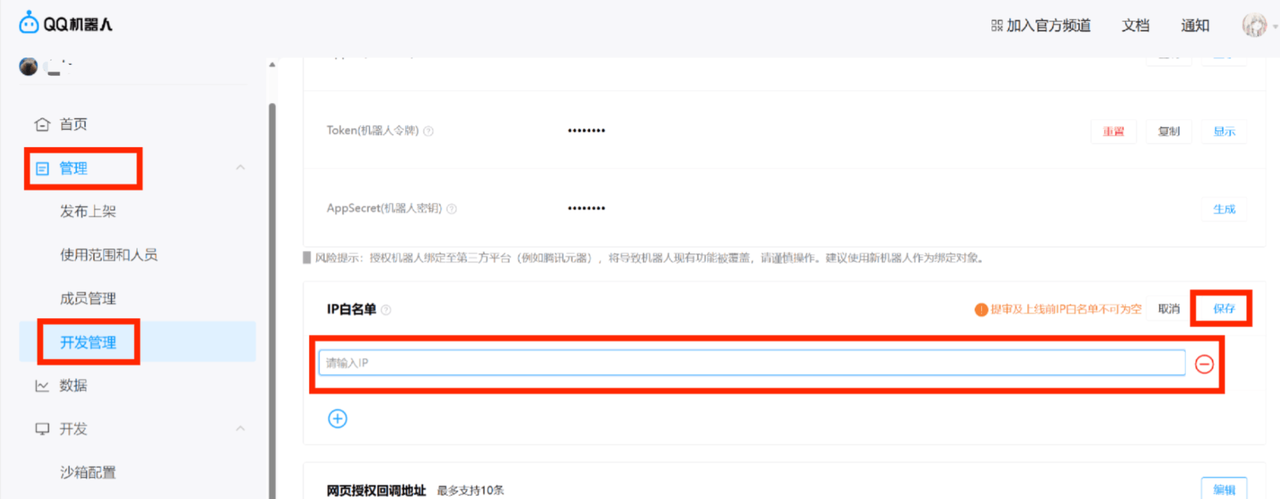
Task: Collapse the 管理 sidebar section
Action: [240, 168]
